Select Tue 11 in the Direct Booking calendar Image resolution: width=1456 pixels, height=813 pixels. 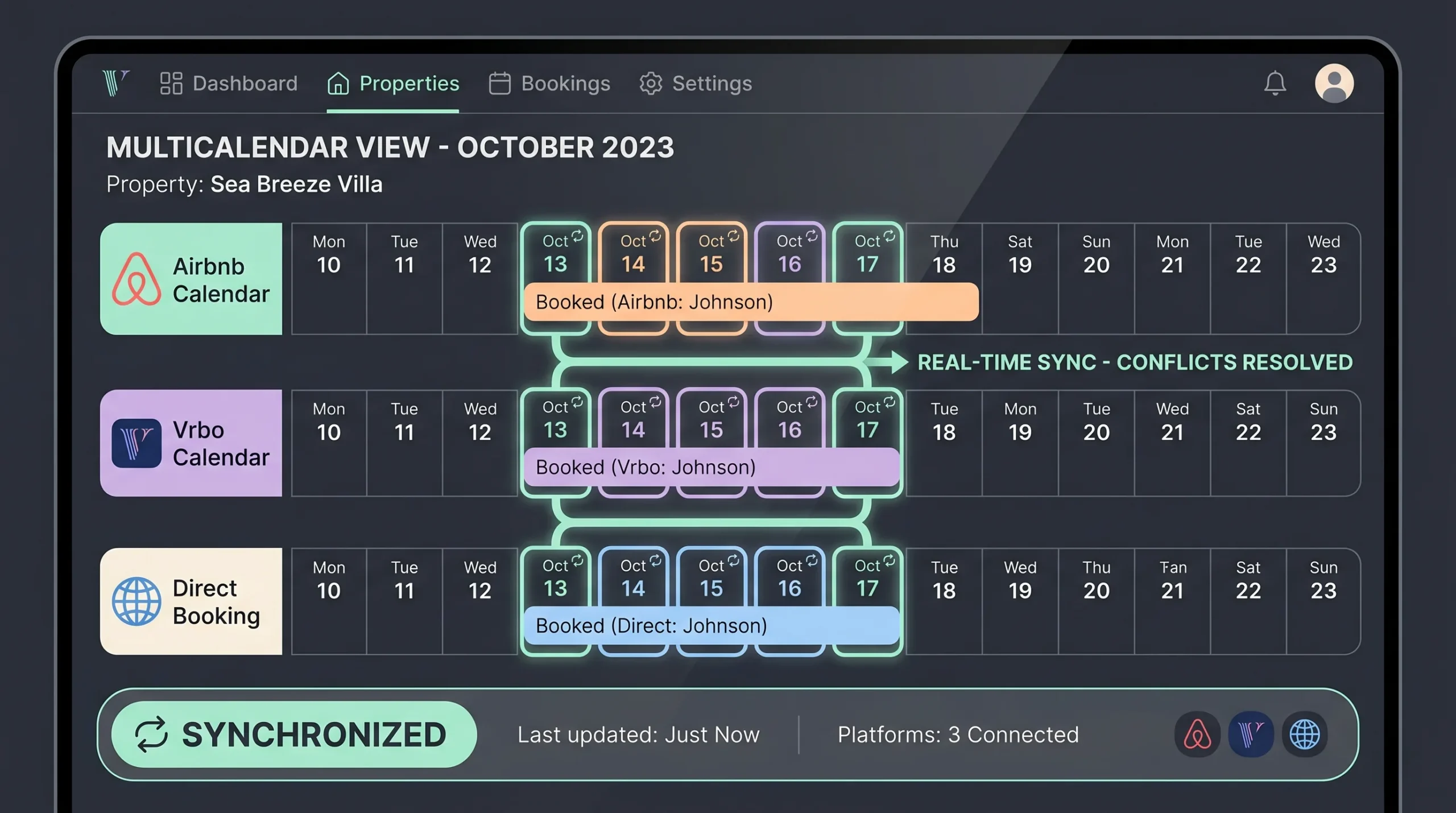click(x=404, y=601)
